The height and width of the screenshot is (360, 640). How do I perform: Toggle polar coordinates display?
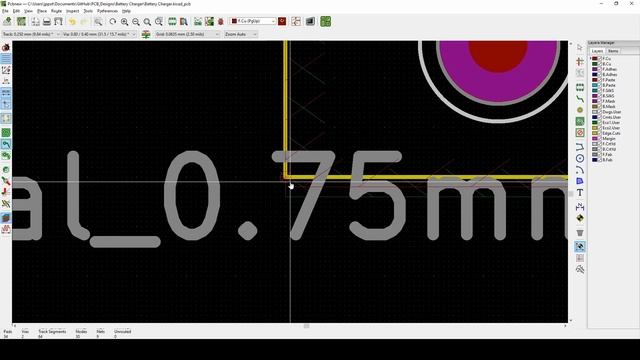click(x=6, y=70)
